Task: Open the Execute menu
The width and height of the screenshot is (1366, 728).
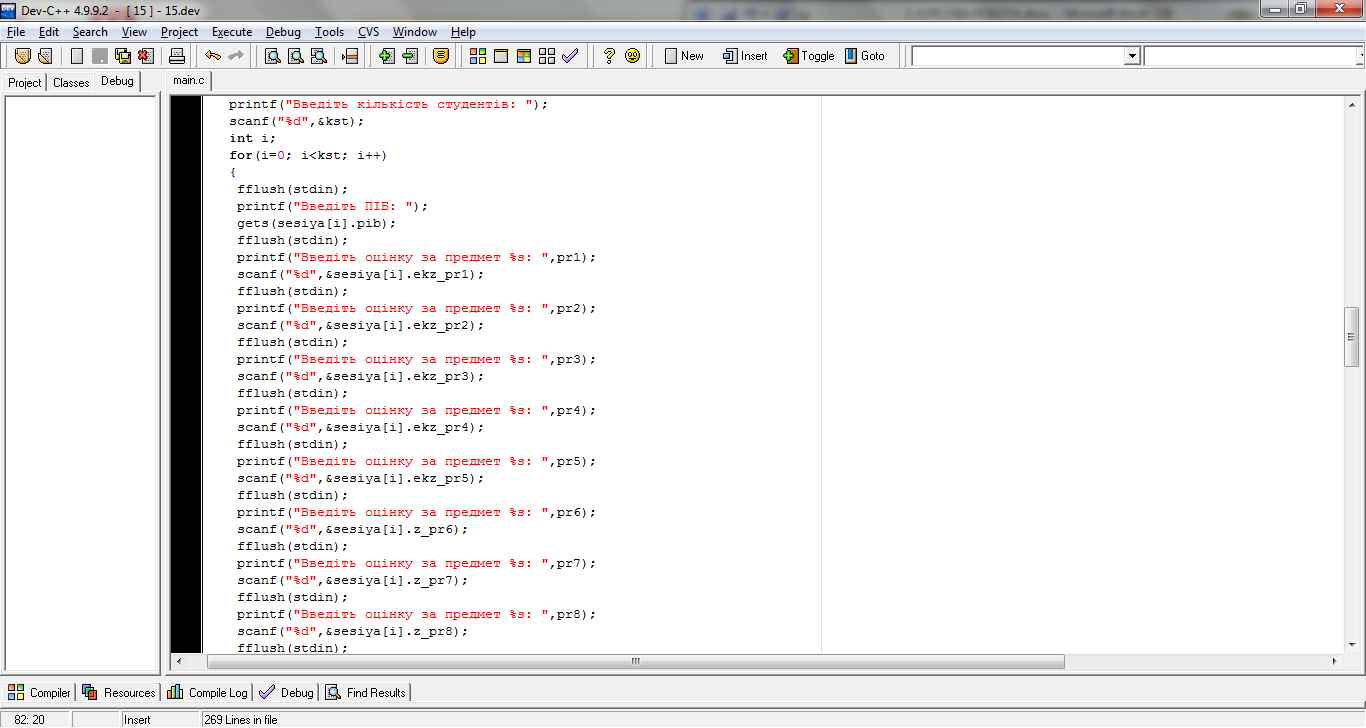Action: 232,32
